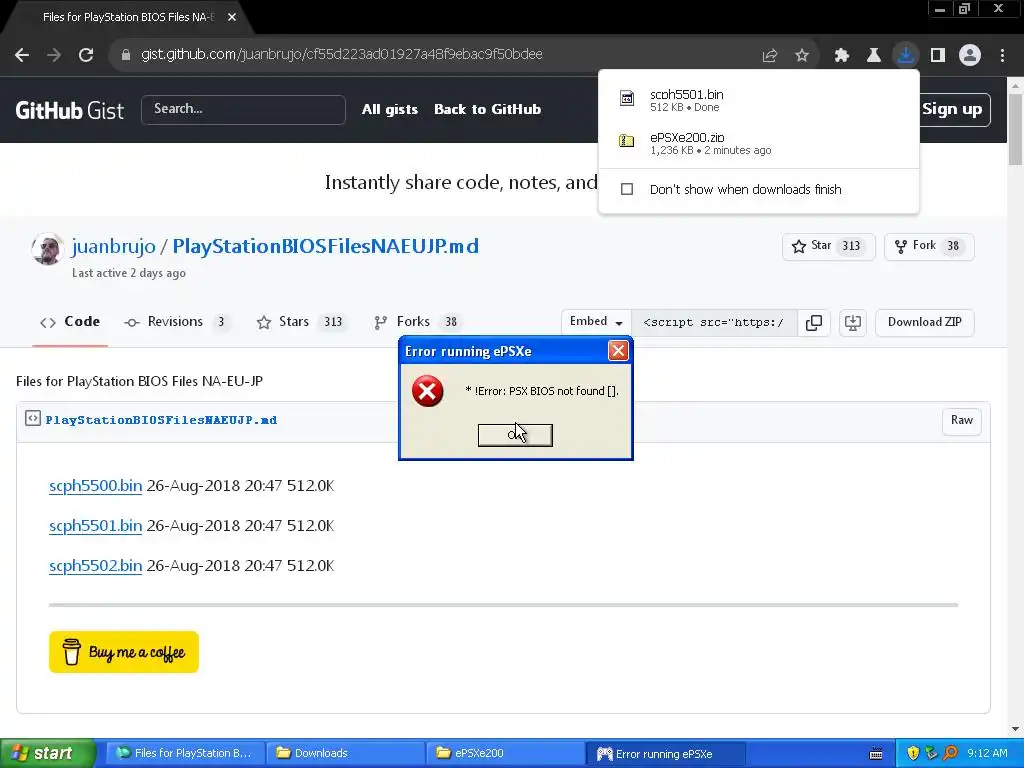Viewport: 1024px width, 768px height.
Task: Click the PlayStationBIOSFilesNAEUJP.md title link
Action: point(325,246)
